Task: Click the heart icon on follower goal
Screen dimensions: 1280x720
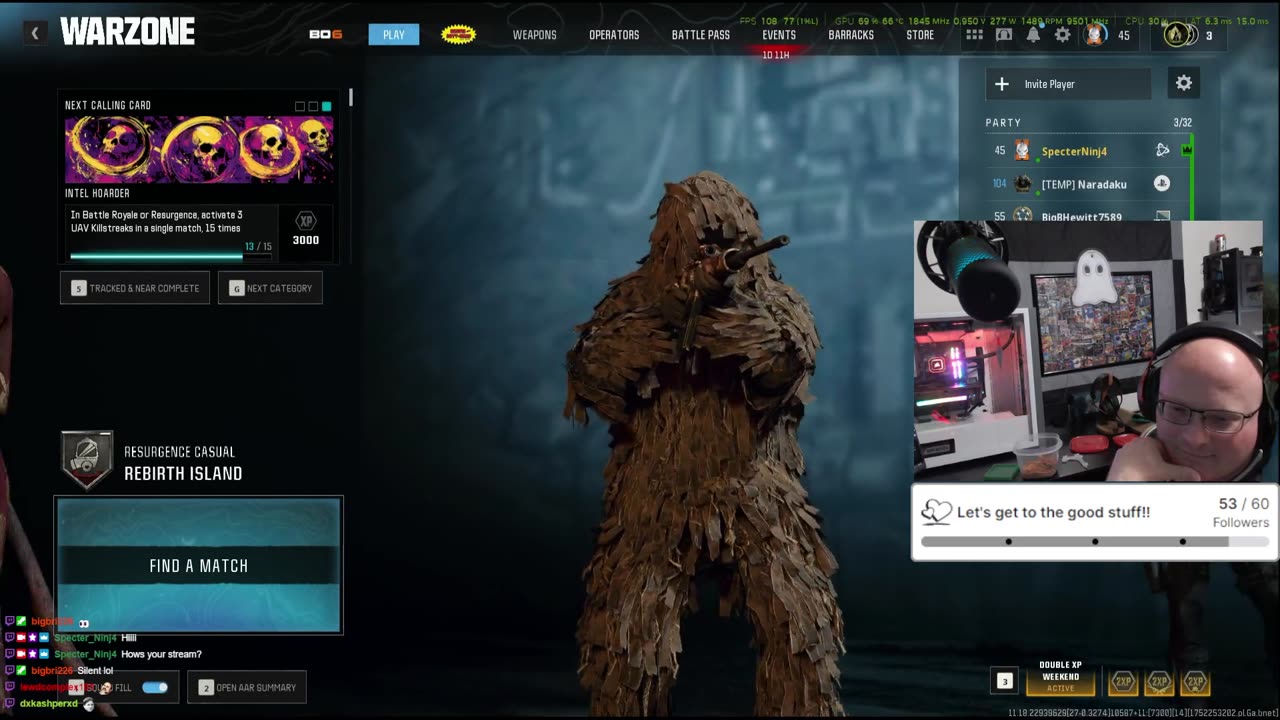Action: tap(936, 512)
